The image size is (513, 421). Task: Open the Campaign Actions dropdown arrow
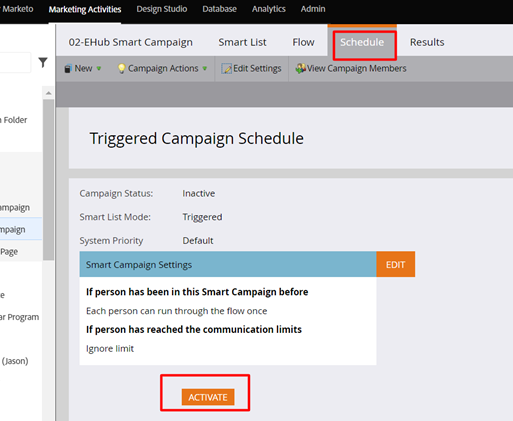point(205,68)
